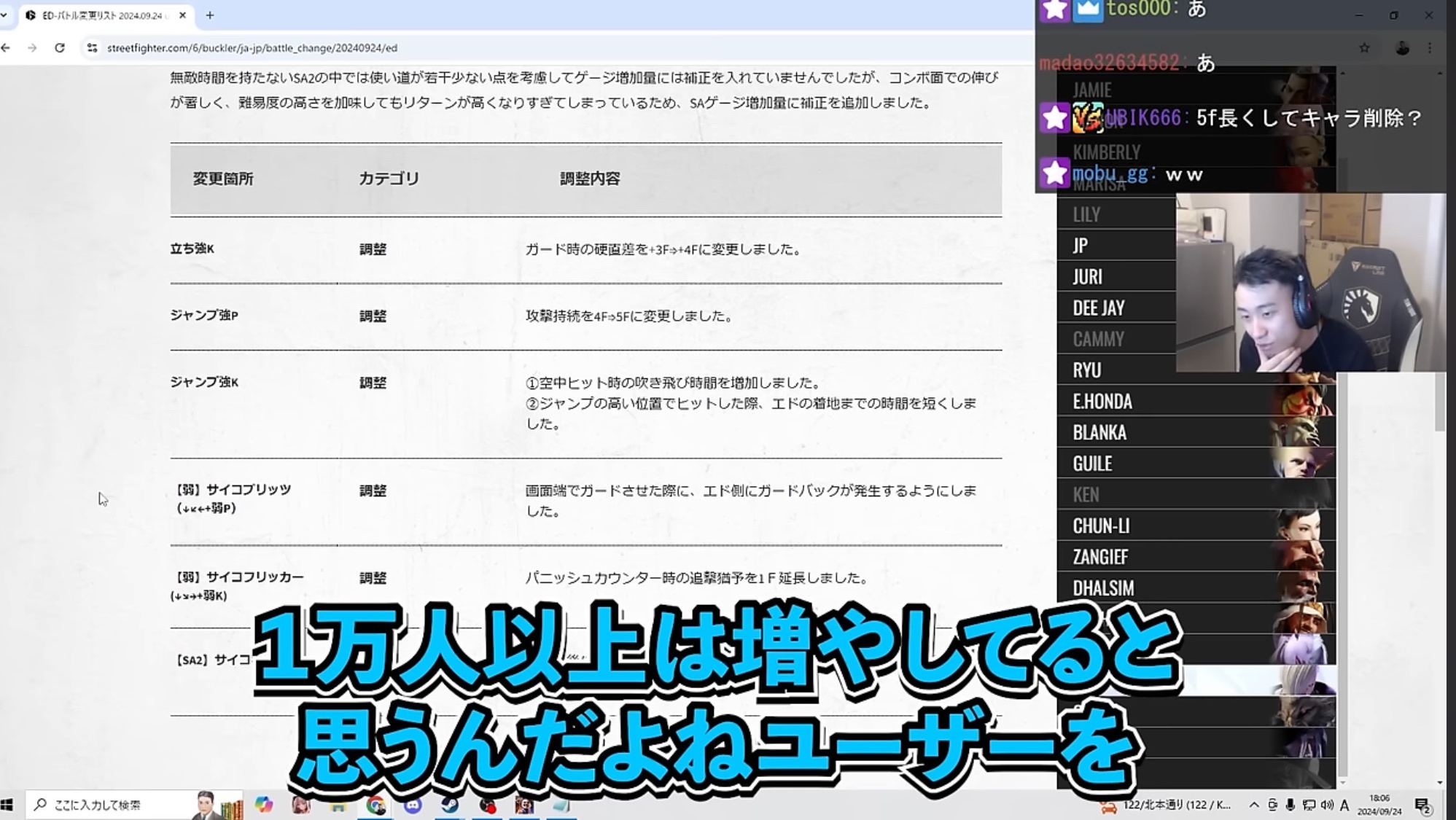The image size is (1456, 820).
Task: Open File Explorer from the taskbar
Action: tap(338, 805)
